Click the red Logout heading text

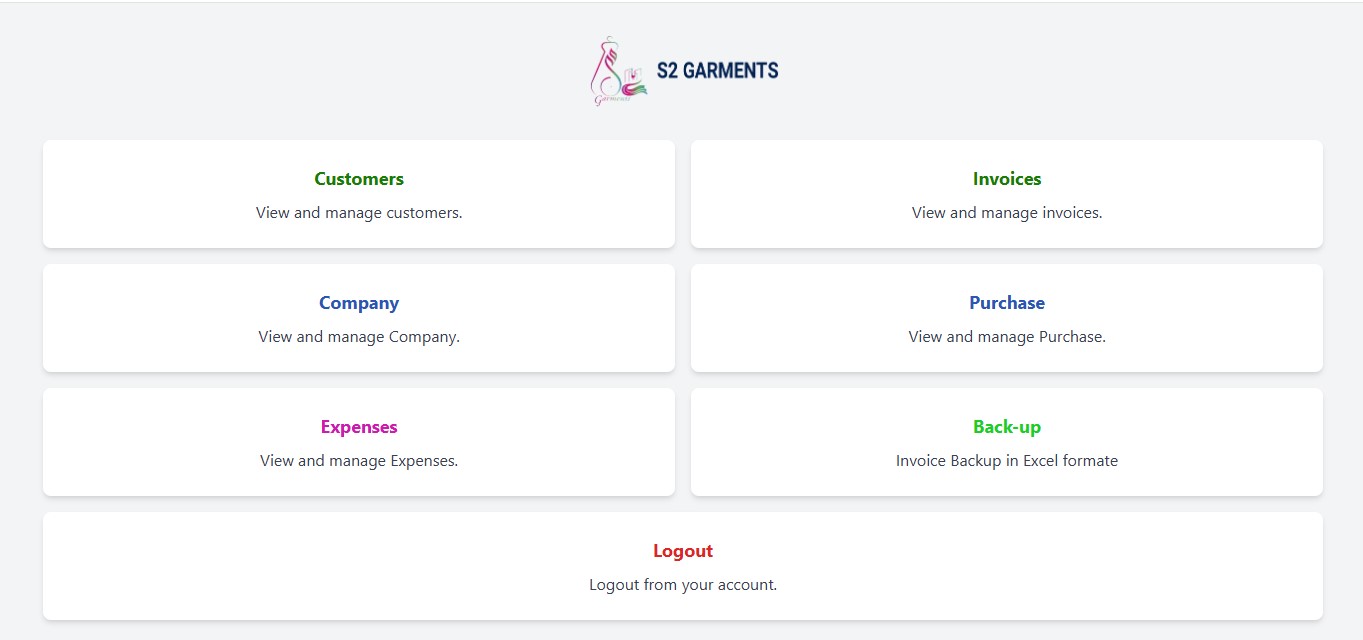(682, 551)
